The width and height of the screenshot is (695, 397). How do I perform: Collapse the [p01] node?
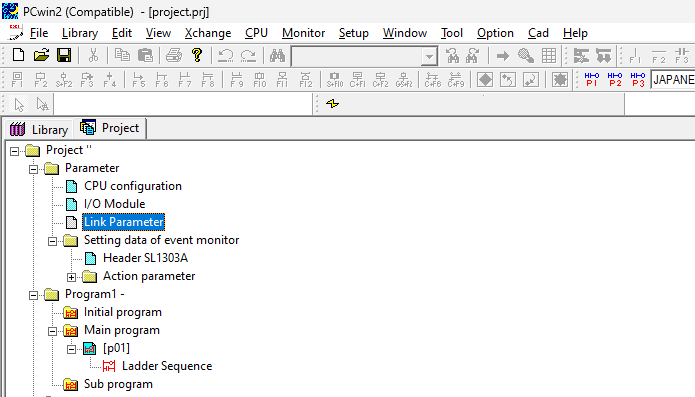pos(71,350)
